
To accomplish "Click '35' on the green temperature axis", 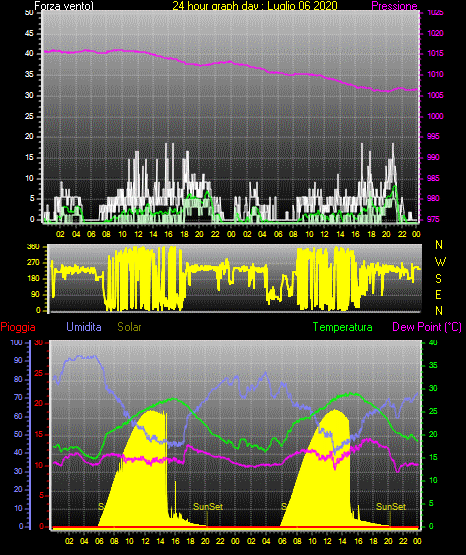I will click(433, 365).
